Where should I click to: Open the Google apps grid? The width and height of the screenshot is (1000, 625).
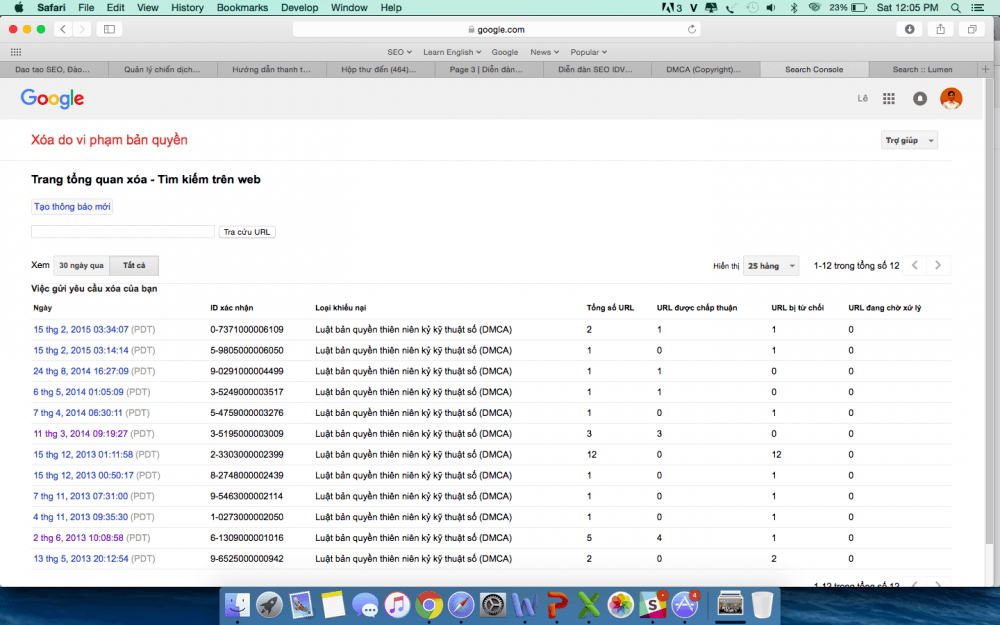click(x=888, y=98)
